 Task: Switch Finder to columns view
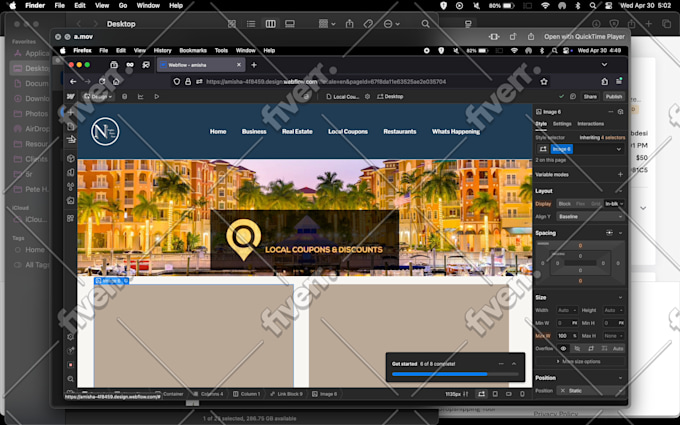click(271, 24)
